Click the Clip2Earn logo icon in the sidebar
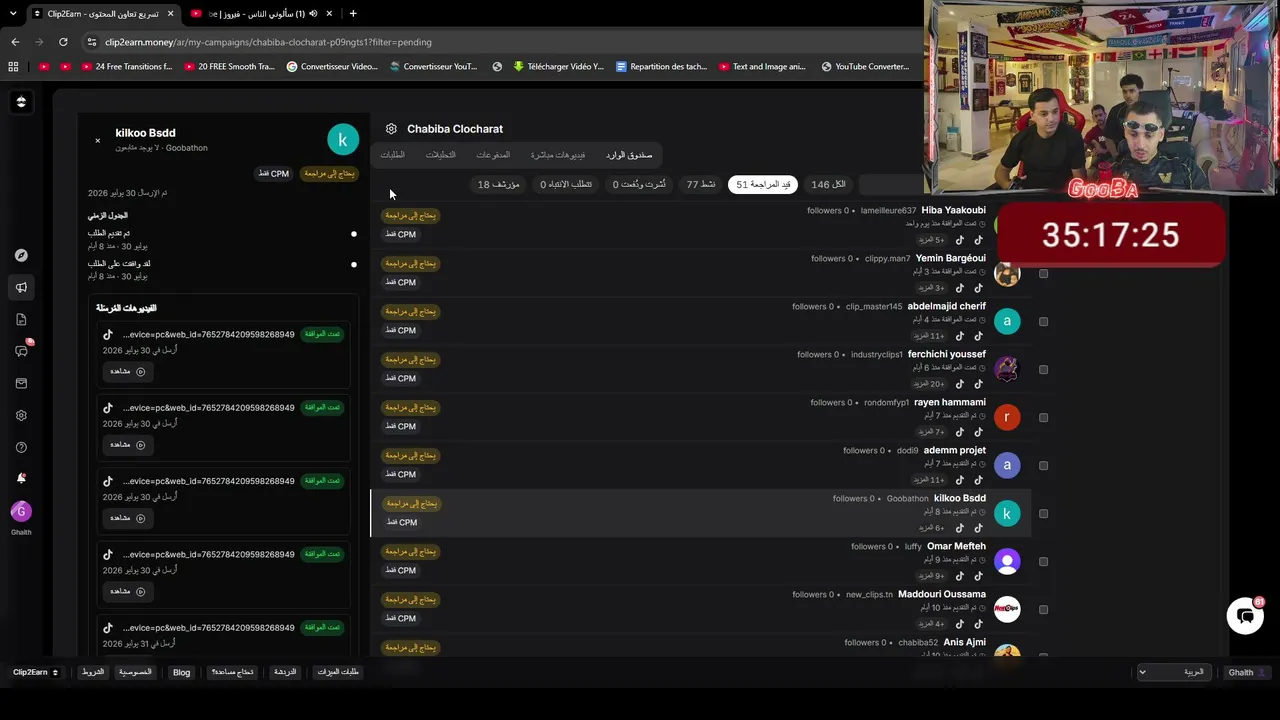 point(21,102)
